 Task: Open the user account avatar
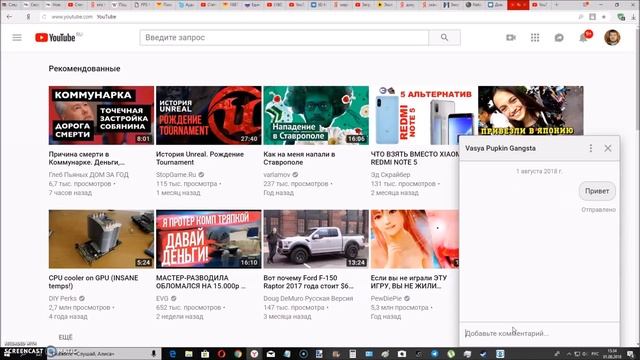coord(612,38)
